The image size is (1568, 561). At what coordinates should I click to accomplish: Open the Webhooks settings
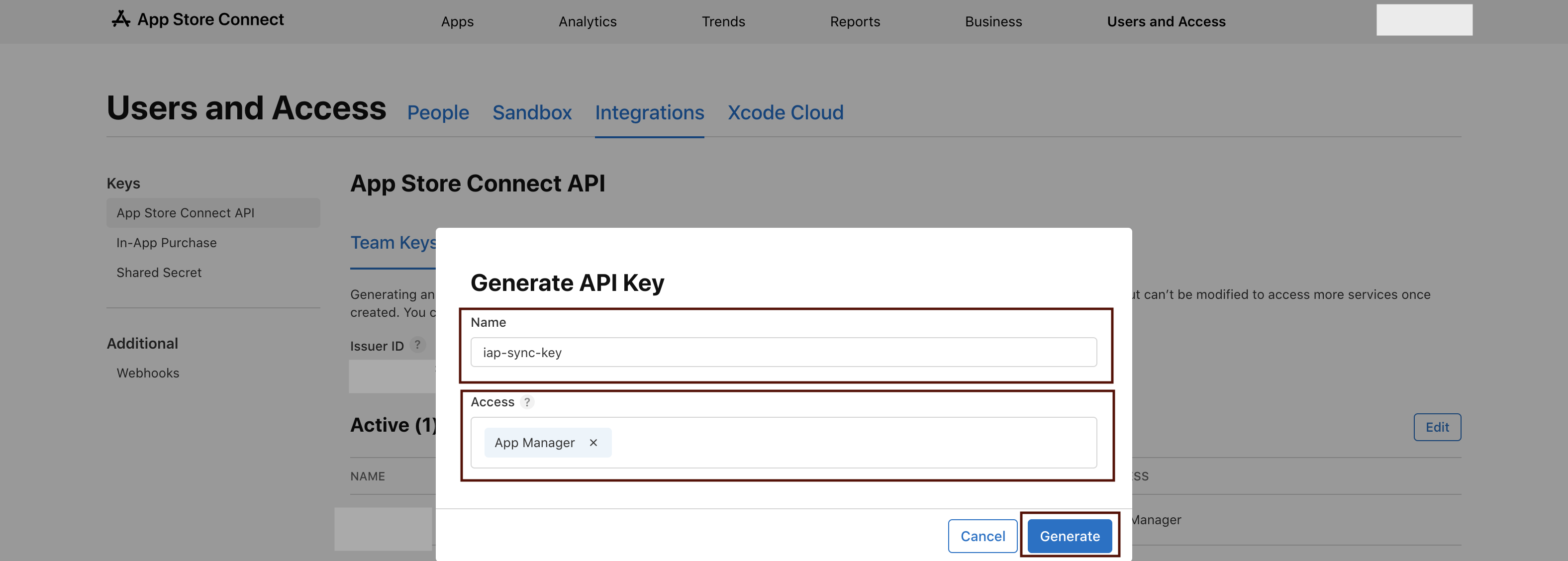coord(148,373)
